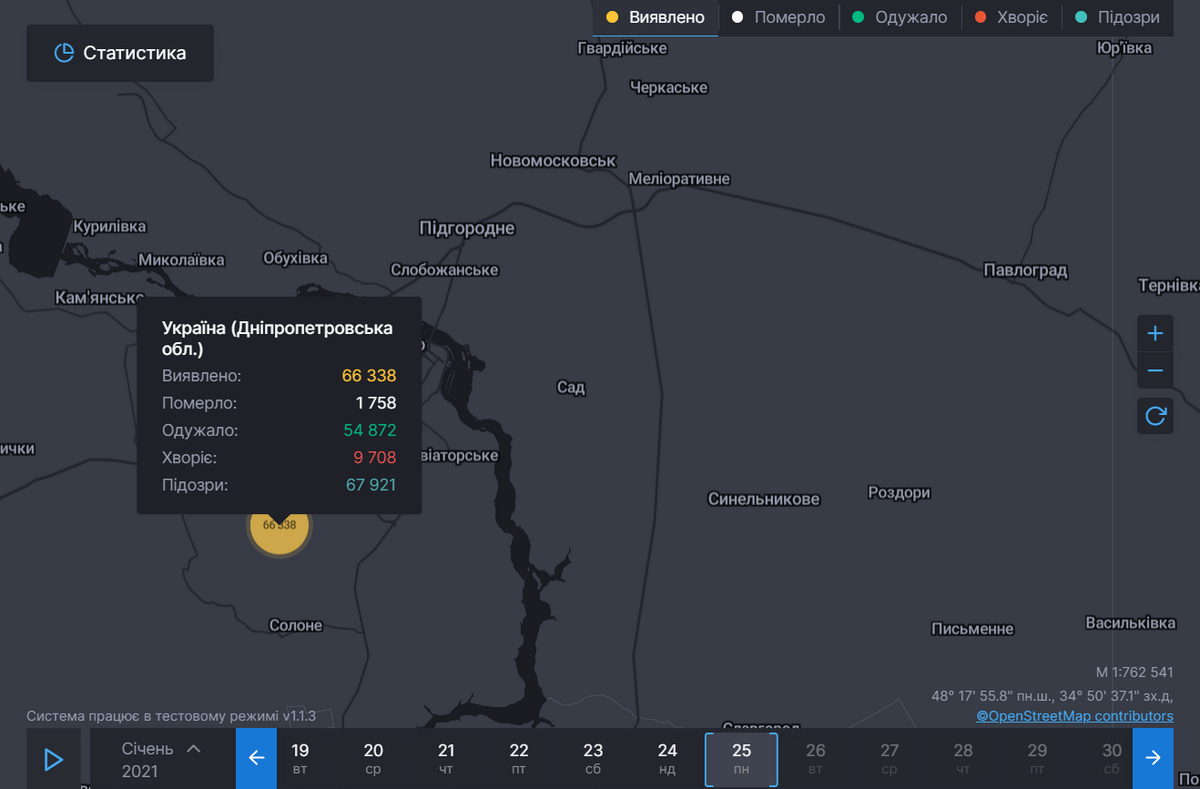Viewport: 1200px width, 789px height.
Task: Select the 22 пт date
Action: tap(519, 759)
